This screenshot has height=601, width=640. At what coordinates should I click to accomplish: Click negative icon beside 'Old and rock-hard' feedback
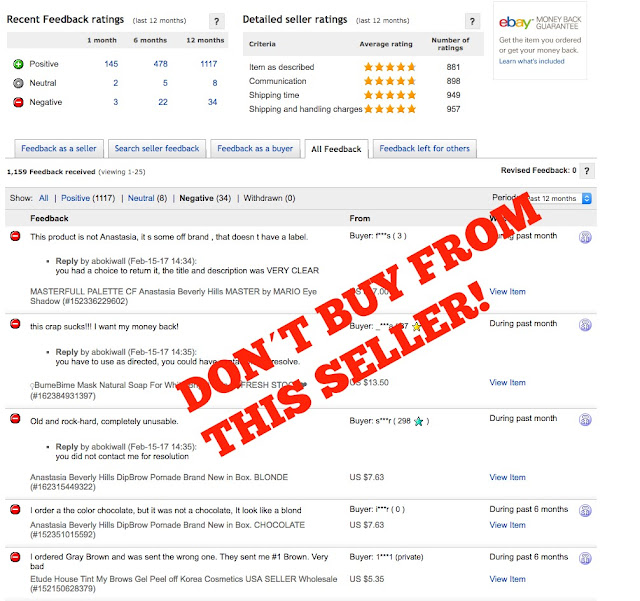(16, 419)
